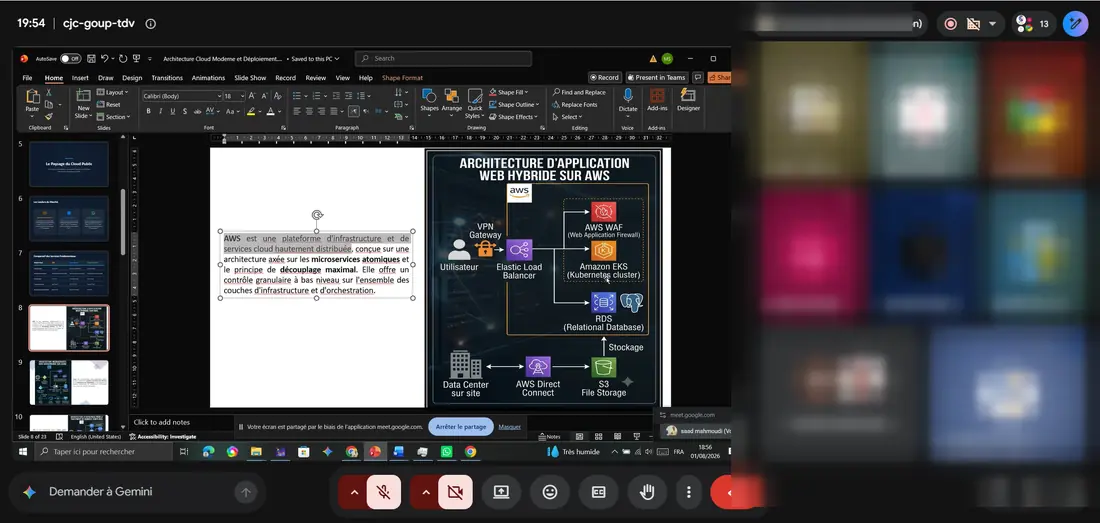Switch to Shape Format tab
This screenshot has height=523, width=1100.
[x=402, y=78]
